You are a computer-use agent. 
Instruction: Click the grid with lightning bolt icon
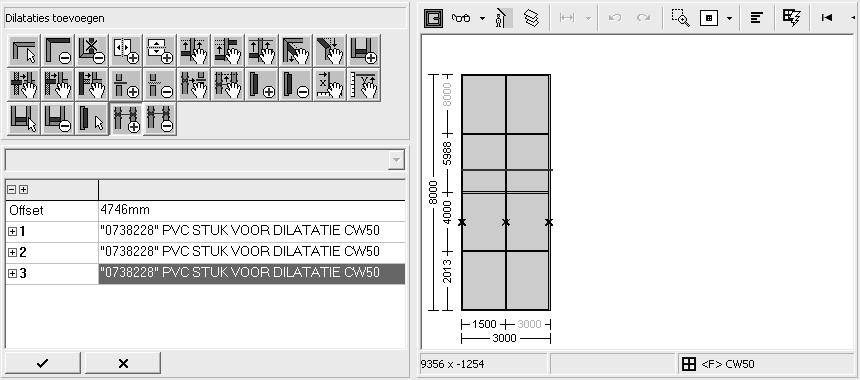tap(791, 18)
